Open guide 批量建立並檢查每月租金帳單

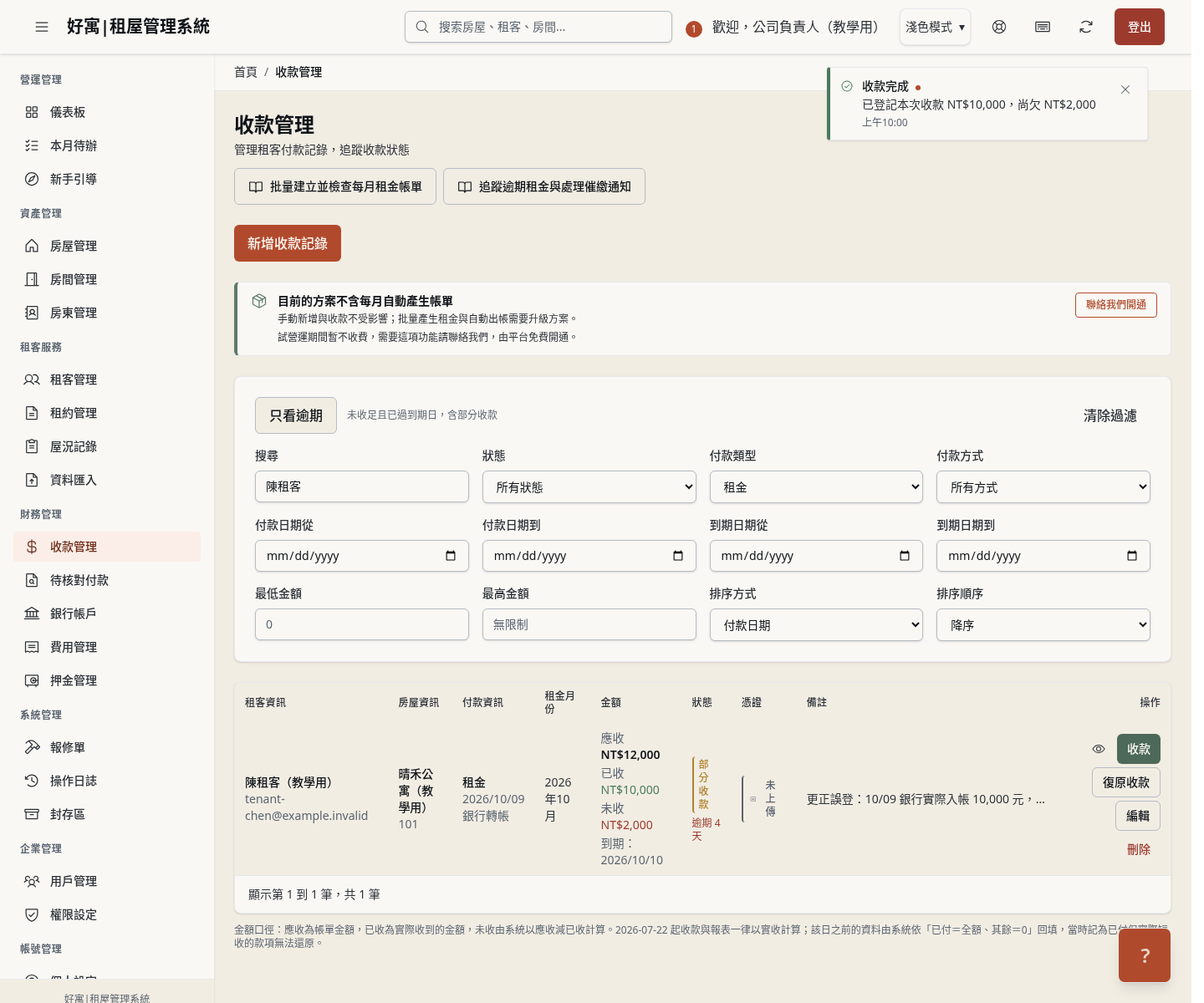pos(335,186)
